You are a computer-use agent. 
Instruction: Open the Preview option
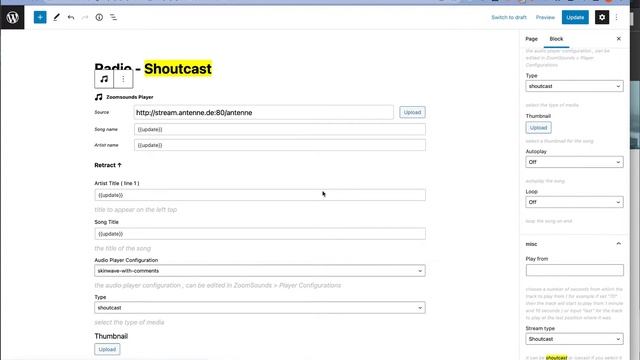(x=545, y=17)
